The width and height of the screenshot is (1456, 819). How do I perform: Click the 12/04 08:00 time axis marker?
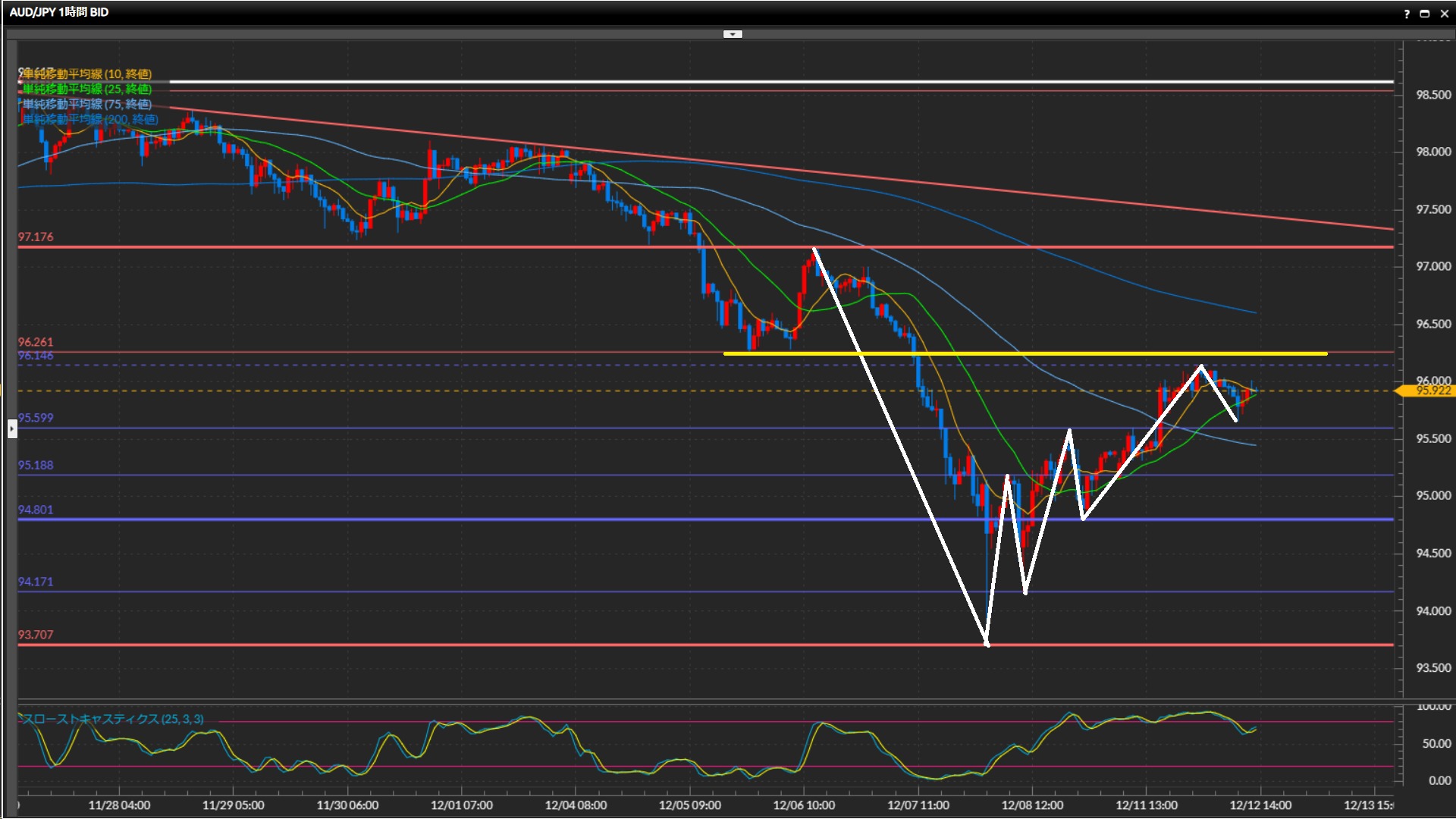click(576, 805)
